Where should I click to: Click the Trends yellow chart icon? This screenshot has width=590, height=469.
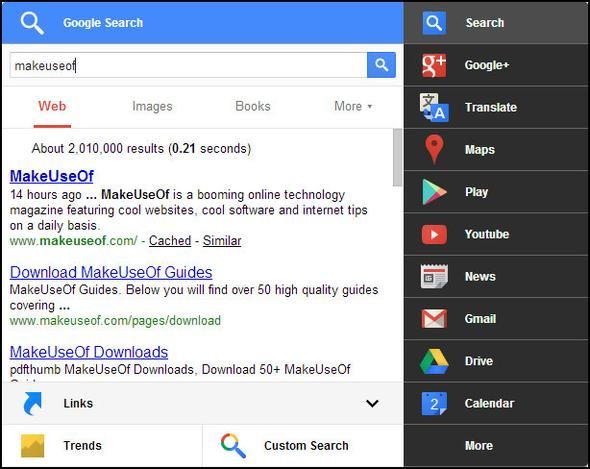click(x=32, y=446)
